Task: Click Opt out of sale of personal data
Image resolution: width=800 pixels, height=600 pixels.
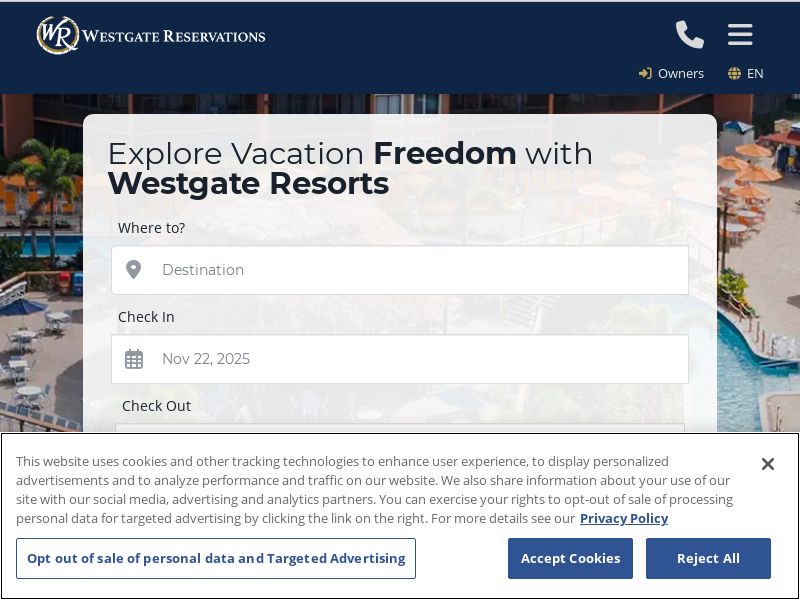Action: pyautogui.click(x=216, y=558)
